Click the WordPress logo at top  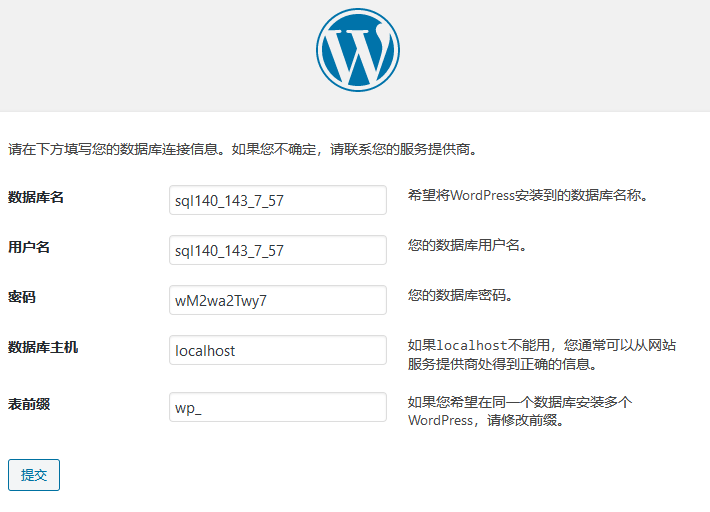(x=358, y=50)
